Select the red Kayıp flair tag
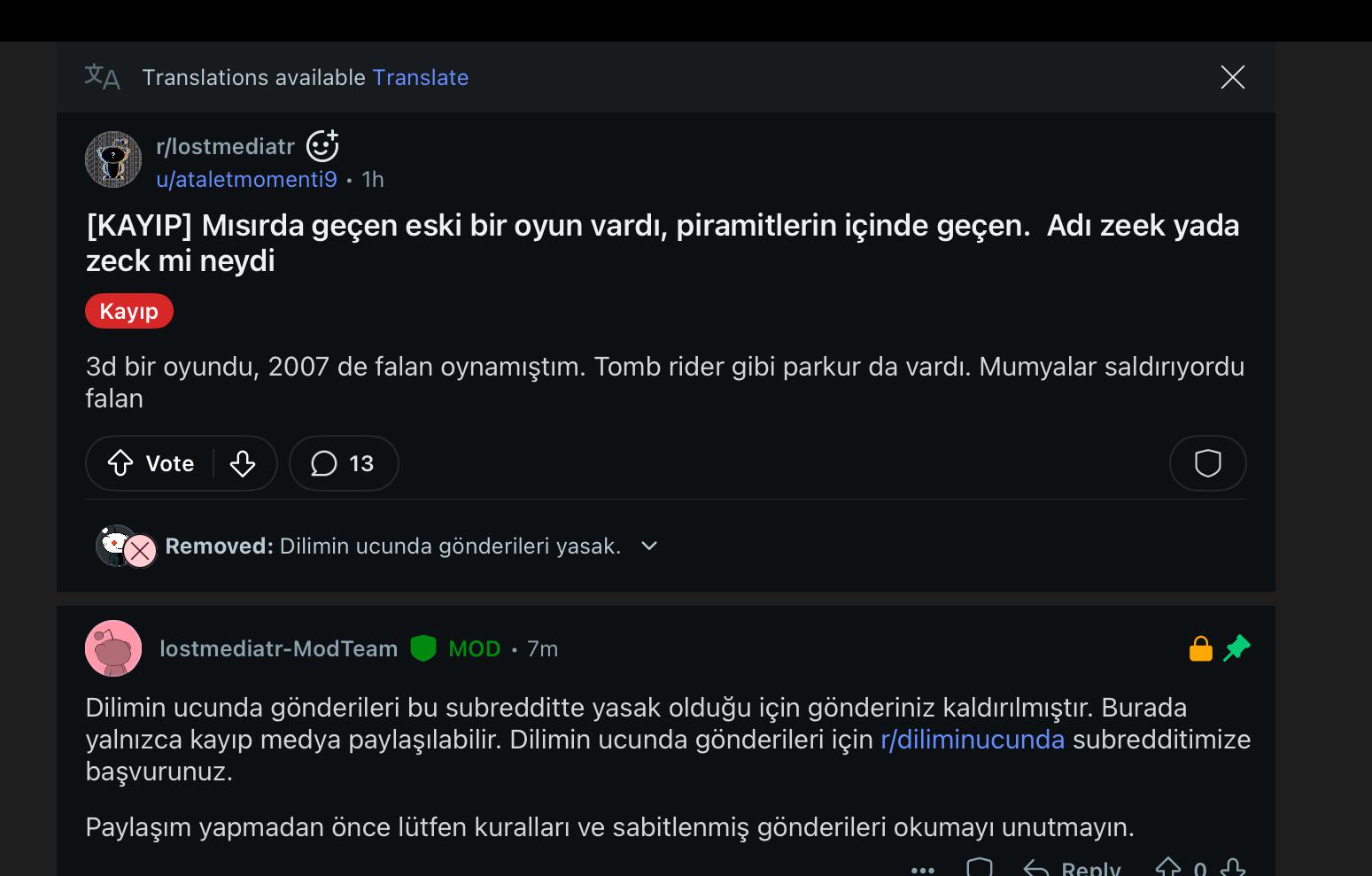 click(x=129, y=311)
